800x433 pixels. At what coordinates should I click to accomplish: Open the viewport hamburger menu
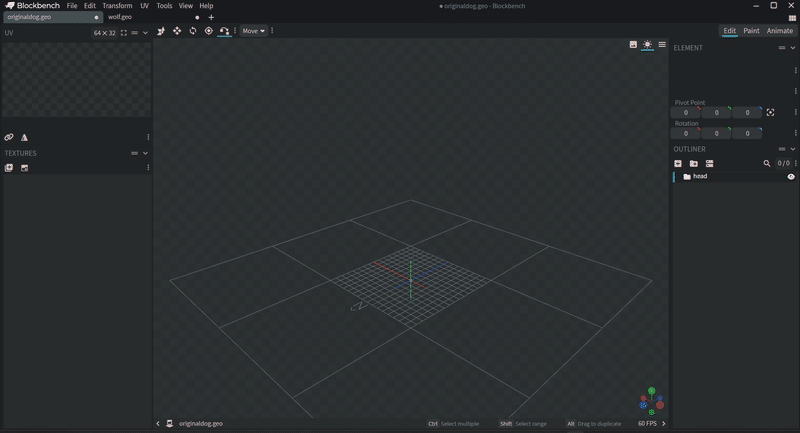click(x=662, y=45)
